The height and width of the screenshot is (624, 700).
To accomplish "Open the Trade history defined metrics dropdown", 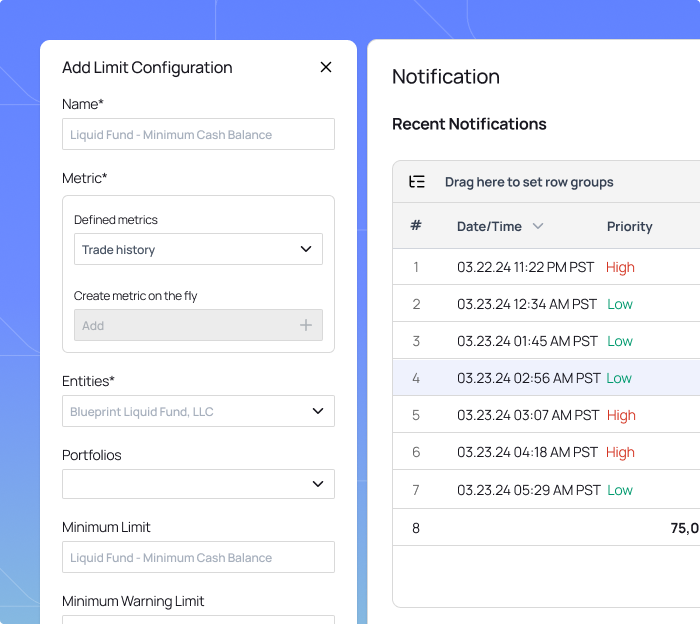I will point(198,249).
